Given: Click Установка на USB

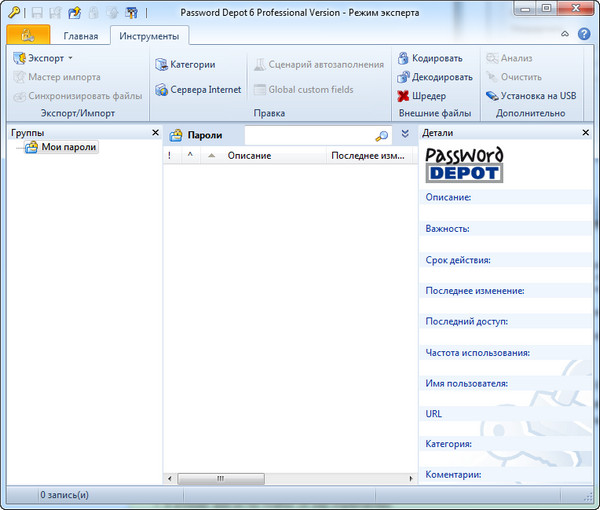Looking at the screenshot, I should click(530, 96).
